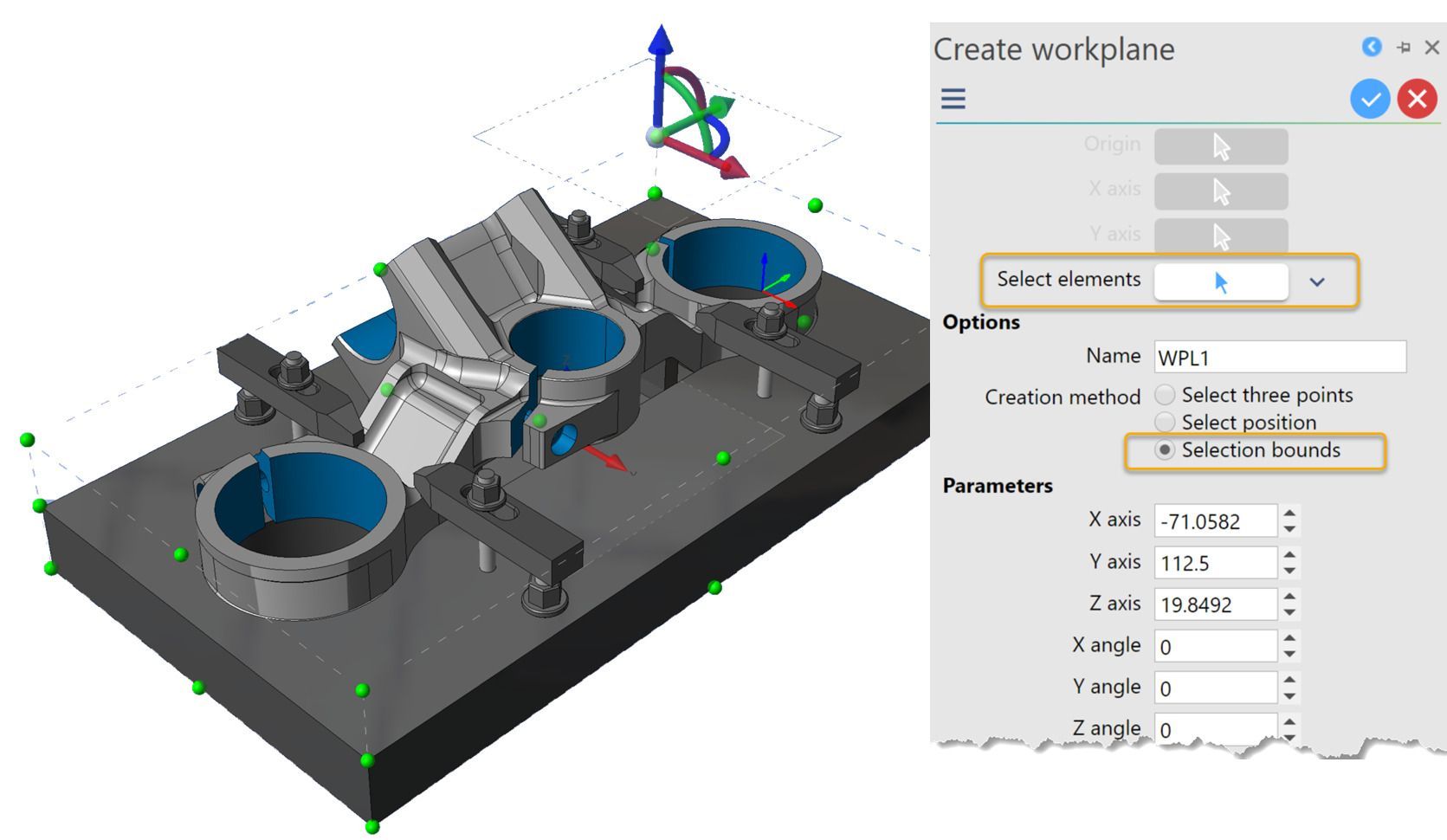Select the bottom front corner green bounds point
The image size is (1447, 840).
click(x=372, y=827)
